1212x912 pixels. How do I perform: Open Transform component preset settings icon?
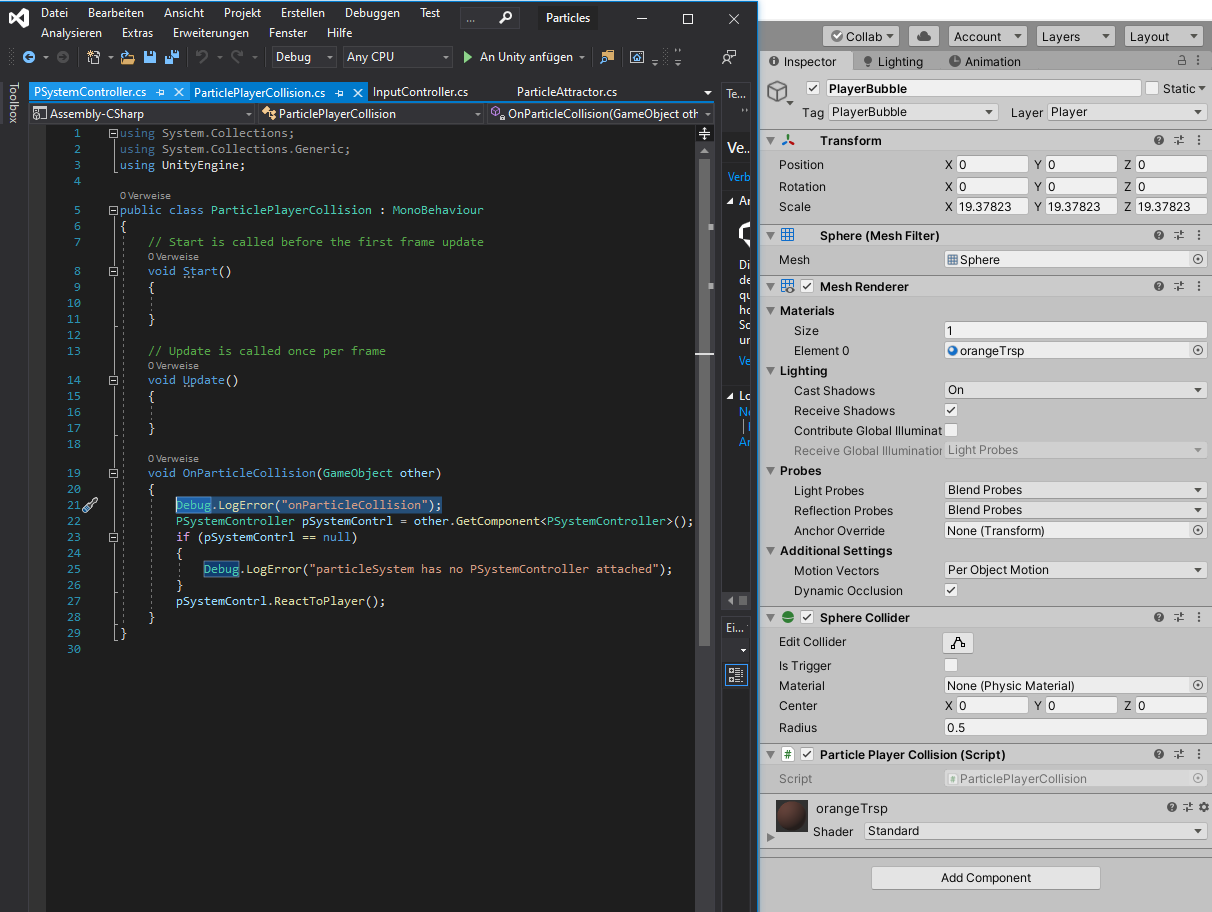point(1179,140)
